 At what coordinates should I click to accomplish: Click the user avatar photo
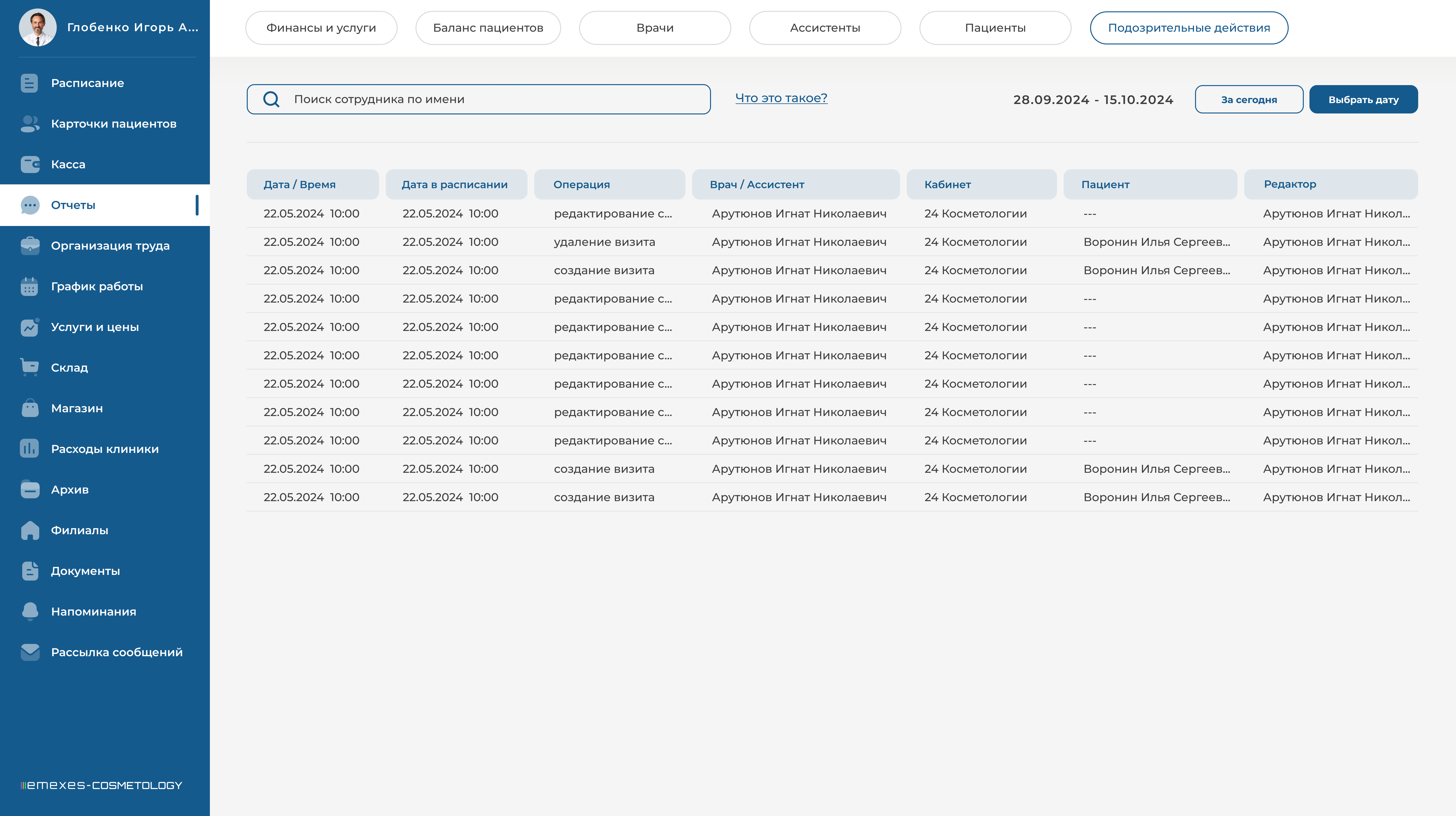[38, 27]
